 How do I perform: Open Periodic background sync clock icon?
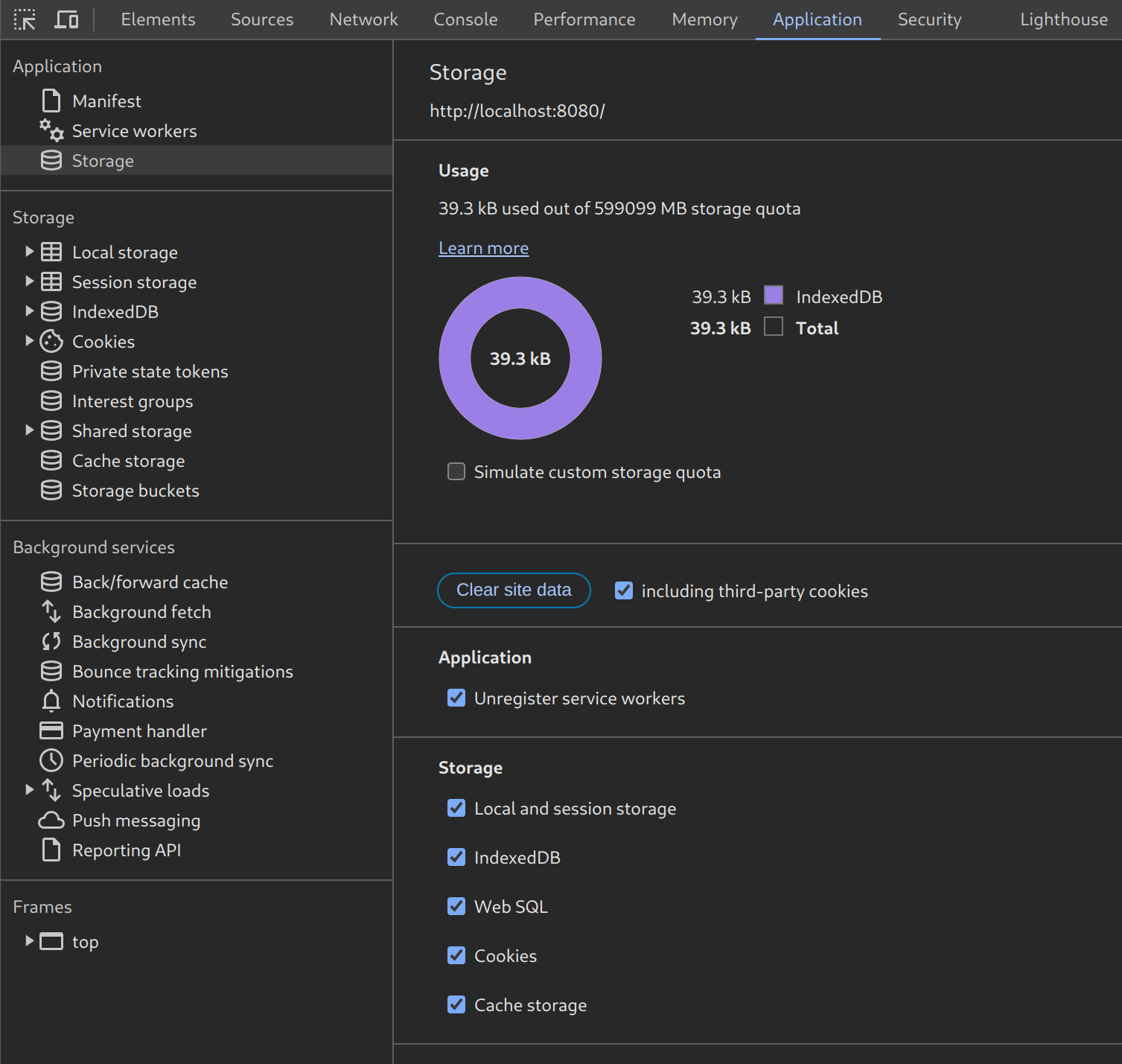click(51, 761)
